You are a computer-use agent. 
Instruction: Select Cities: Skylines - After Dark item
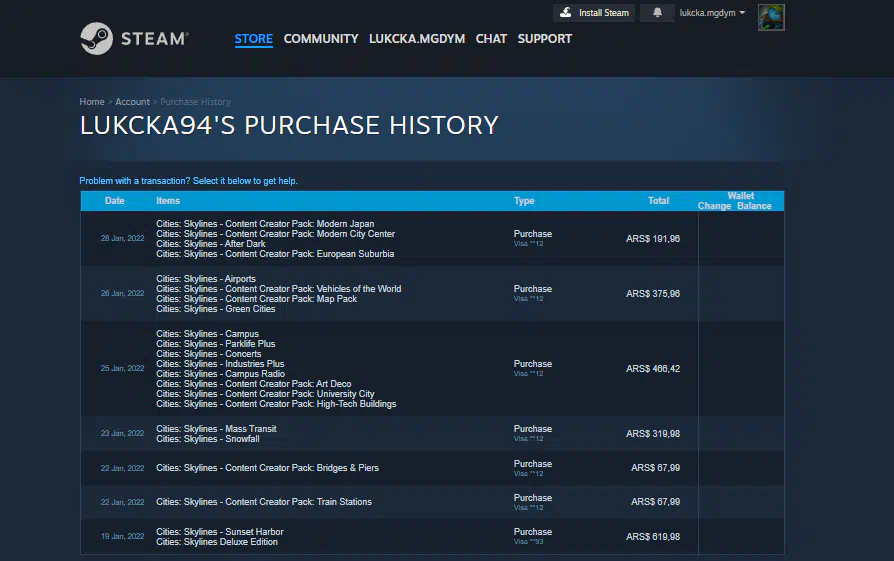211,244
